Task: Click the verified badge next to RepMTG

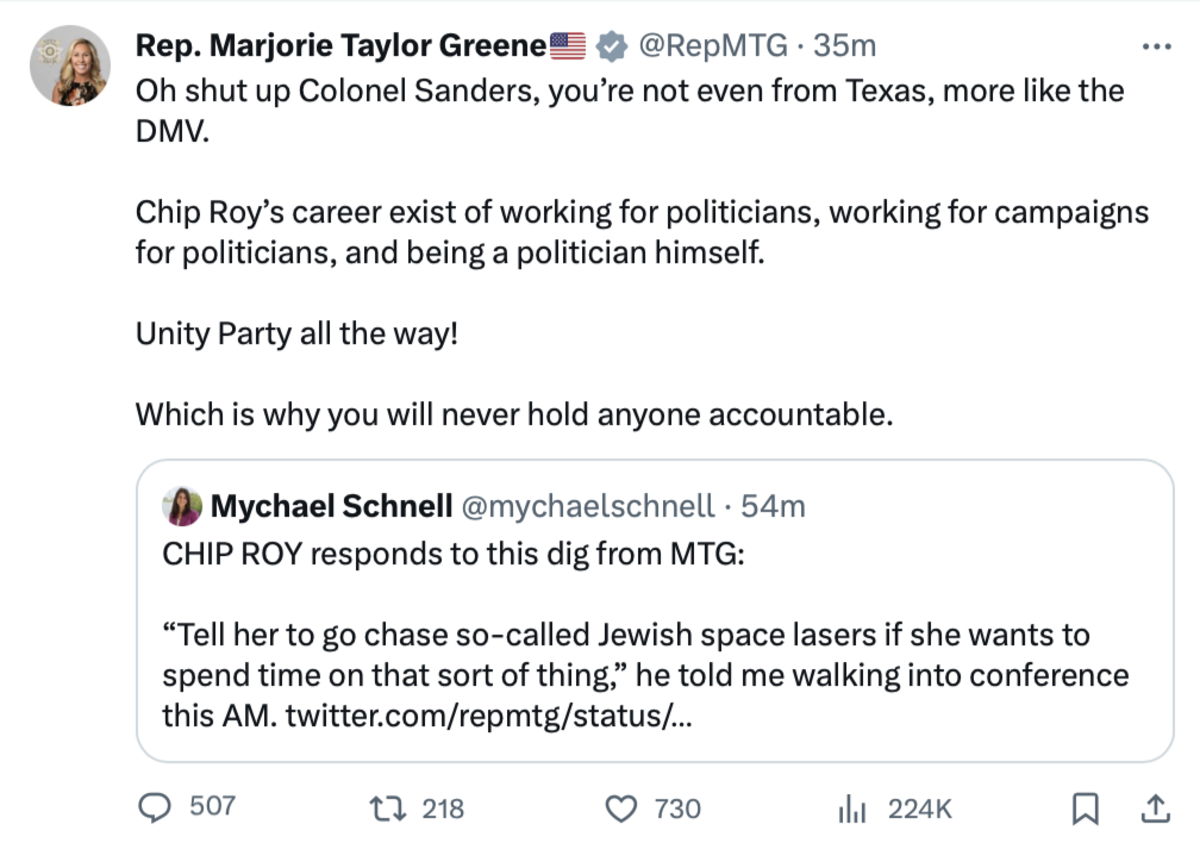Action: (610, 44)
